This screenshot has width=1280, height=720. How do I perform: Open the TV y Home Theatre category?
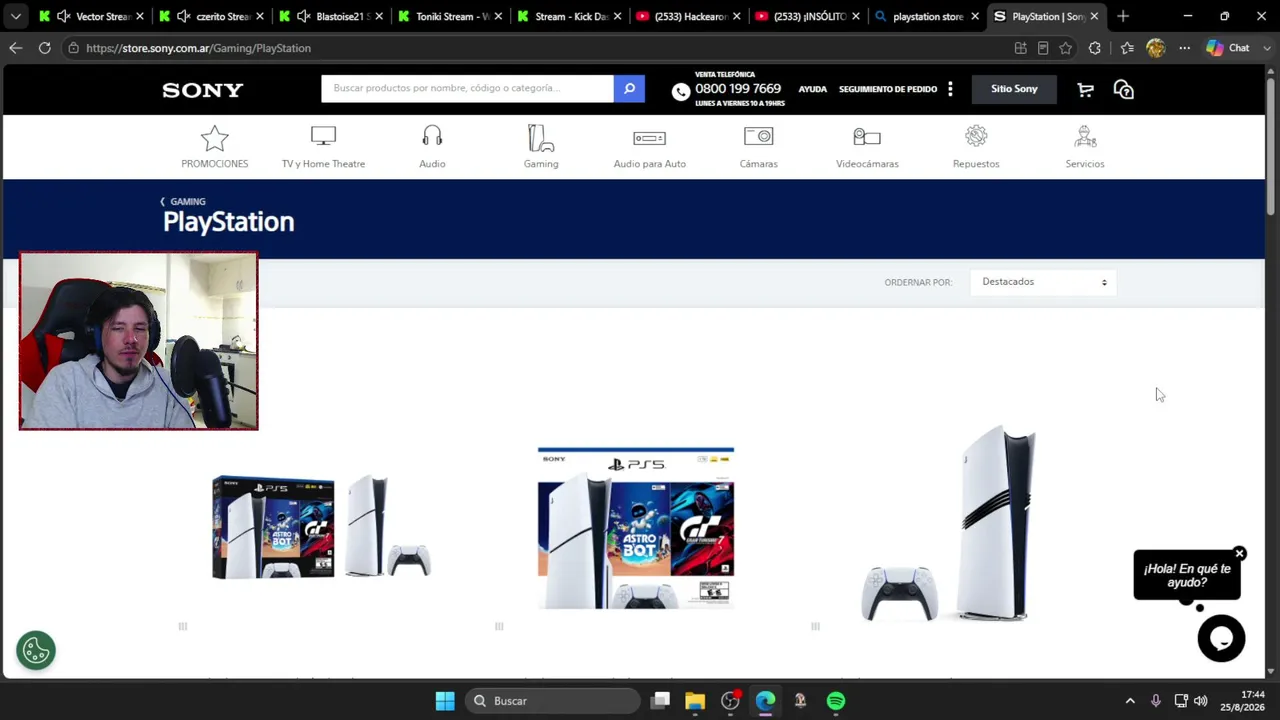pos(323,146)
